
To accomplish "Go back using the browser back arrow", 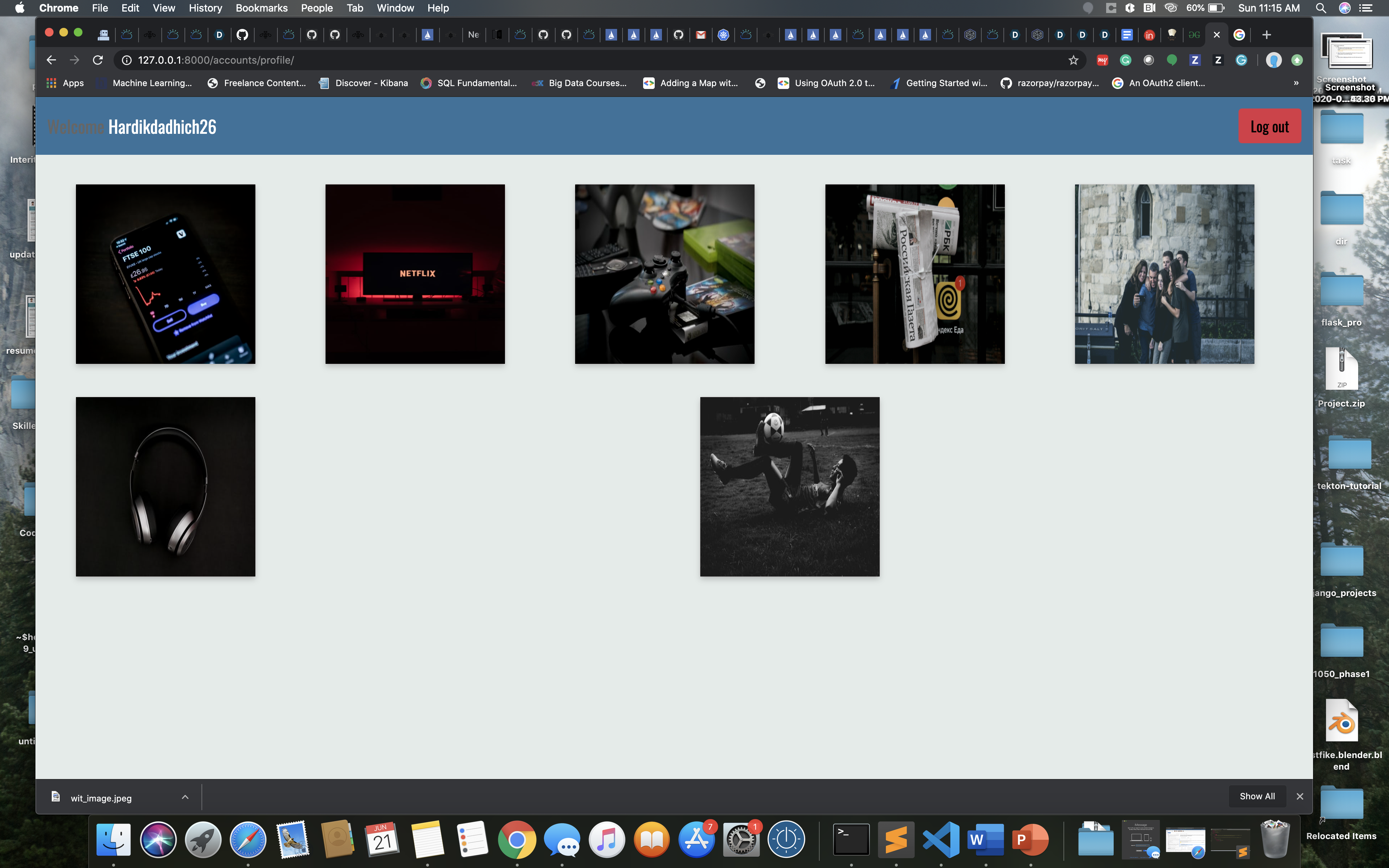I will tap(51, 60).
